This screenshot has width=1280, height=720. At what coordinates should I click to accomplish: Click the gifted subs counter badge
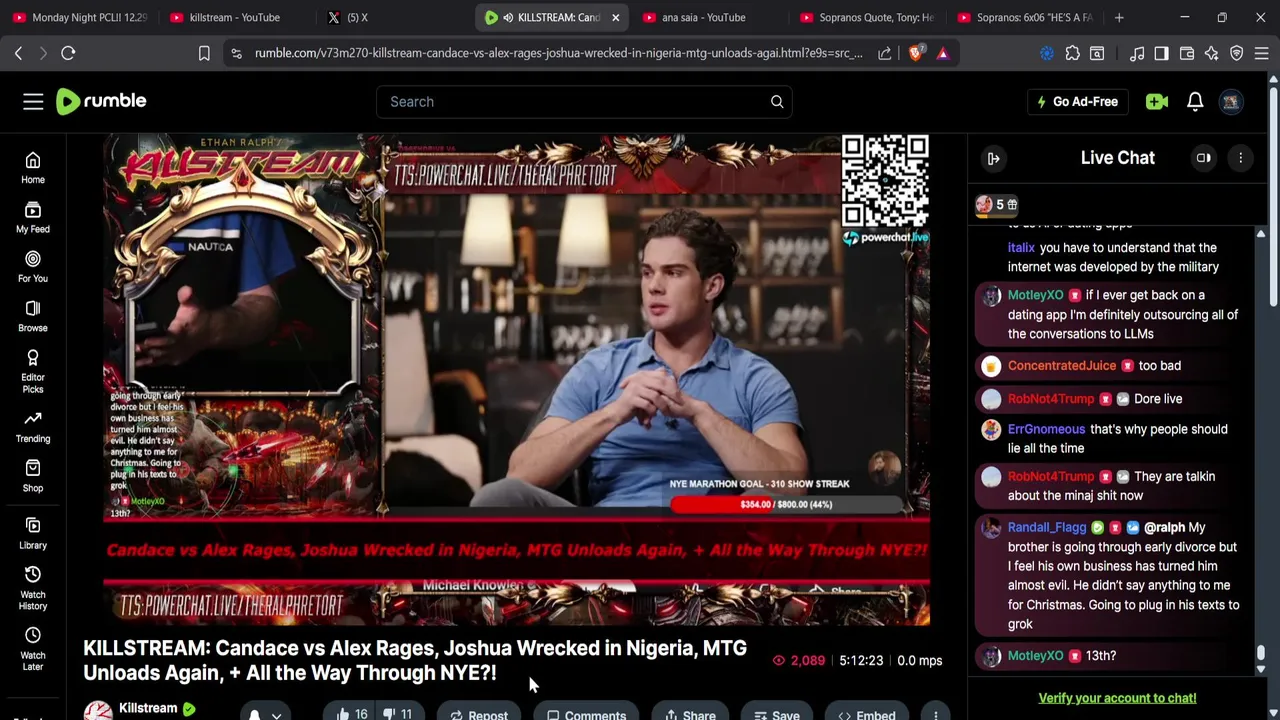click(x=997, y=205)
